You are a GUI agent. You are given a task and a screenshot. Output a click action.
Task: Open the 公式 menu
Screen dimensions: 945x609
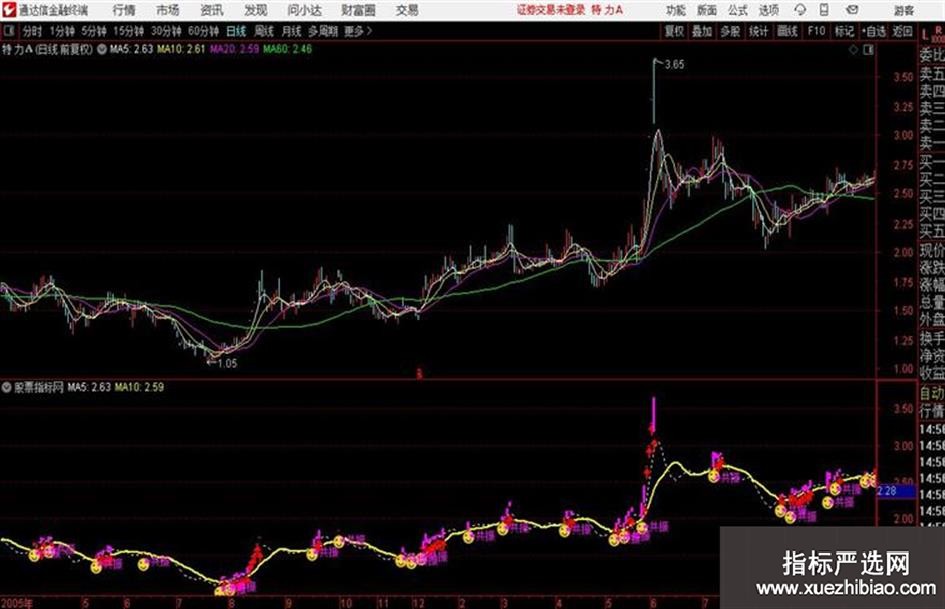point(737,10)
